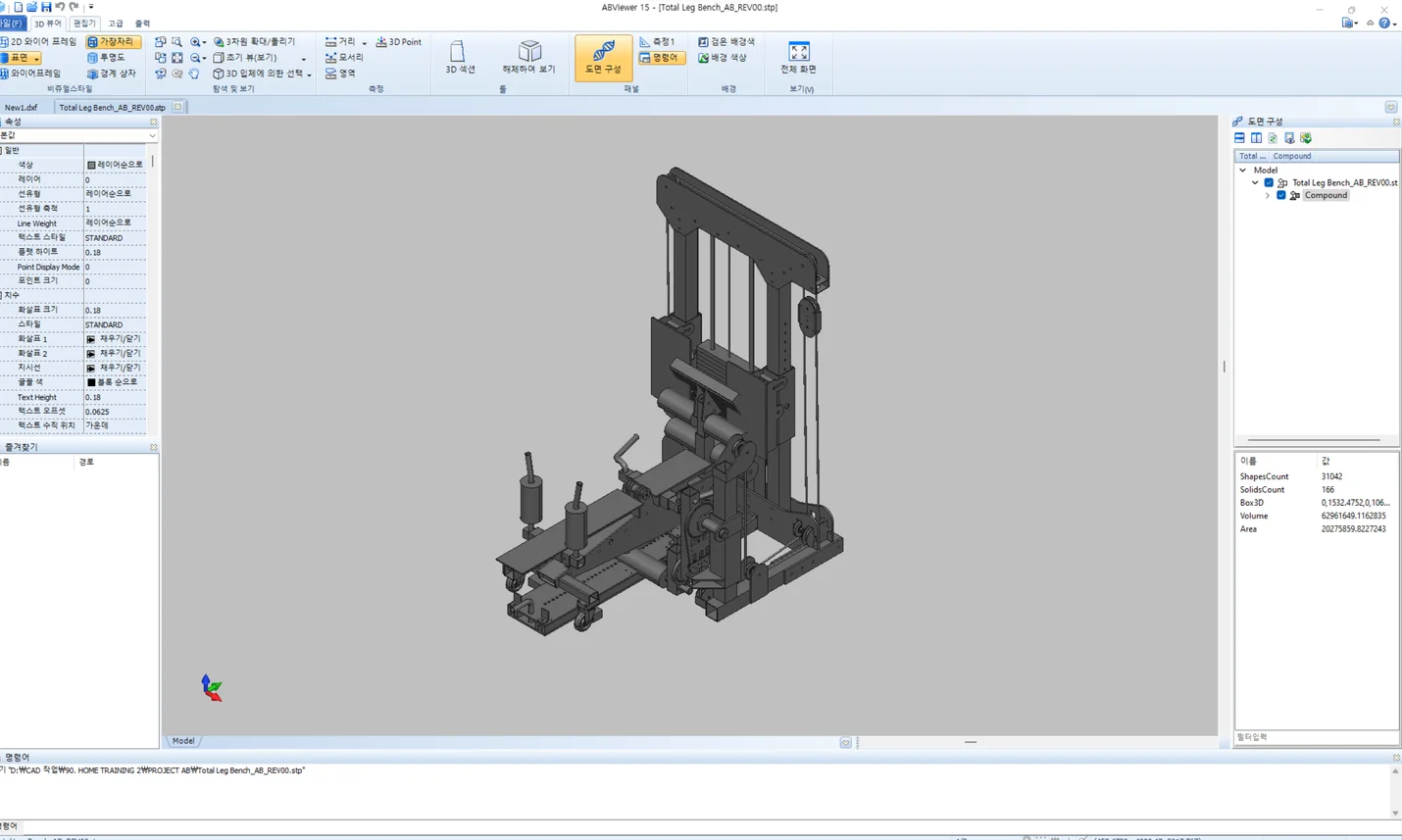
Task: Switch to the New1.dxf document tab
Action: tap(21, 107)
